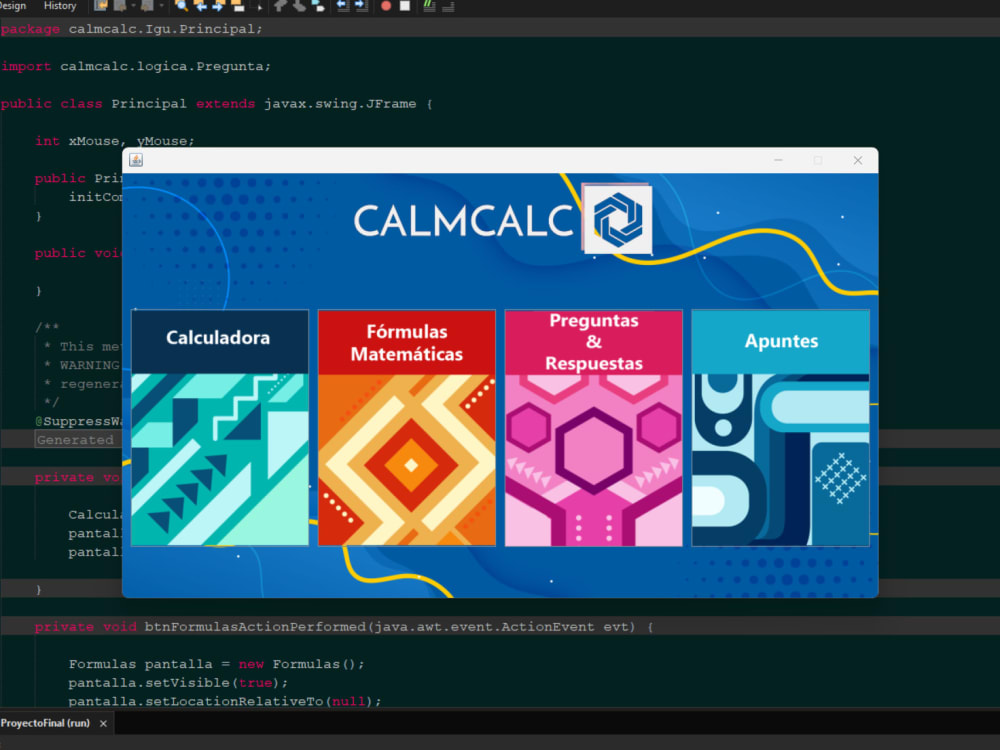Switch to the Design tab

tap(12, 5)
